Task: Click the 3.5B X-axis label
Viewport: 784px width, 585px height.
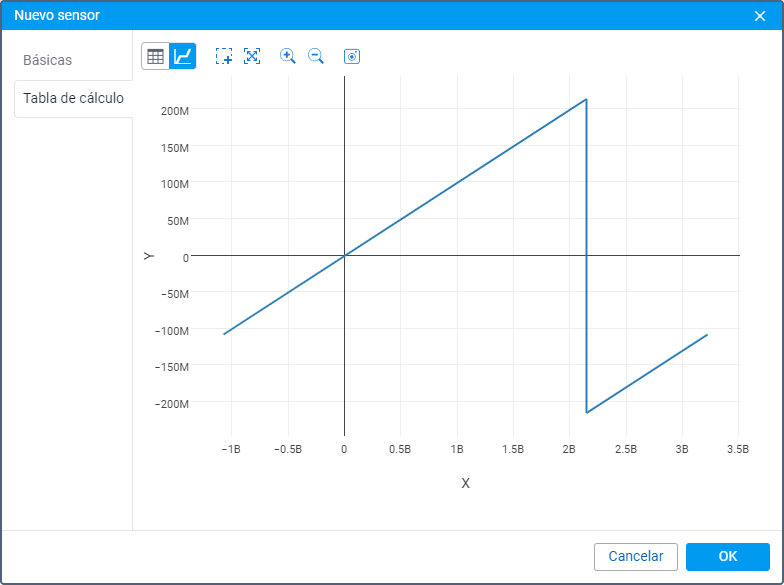Action: click(x=738, y=449)
